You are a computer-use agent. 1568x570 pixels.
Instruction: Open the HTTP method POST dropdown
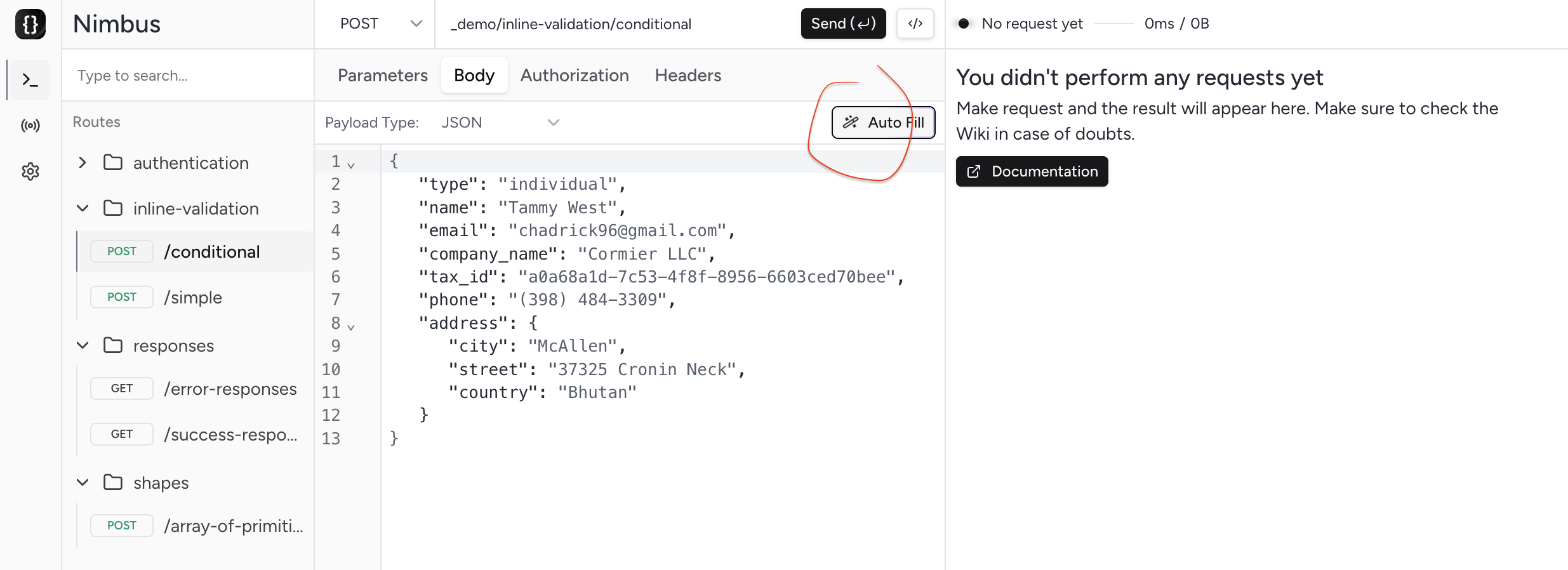(x=380, y=24)
